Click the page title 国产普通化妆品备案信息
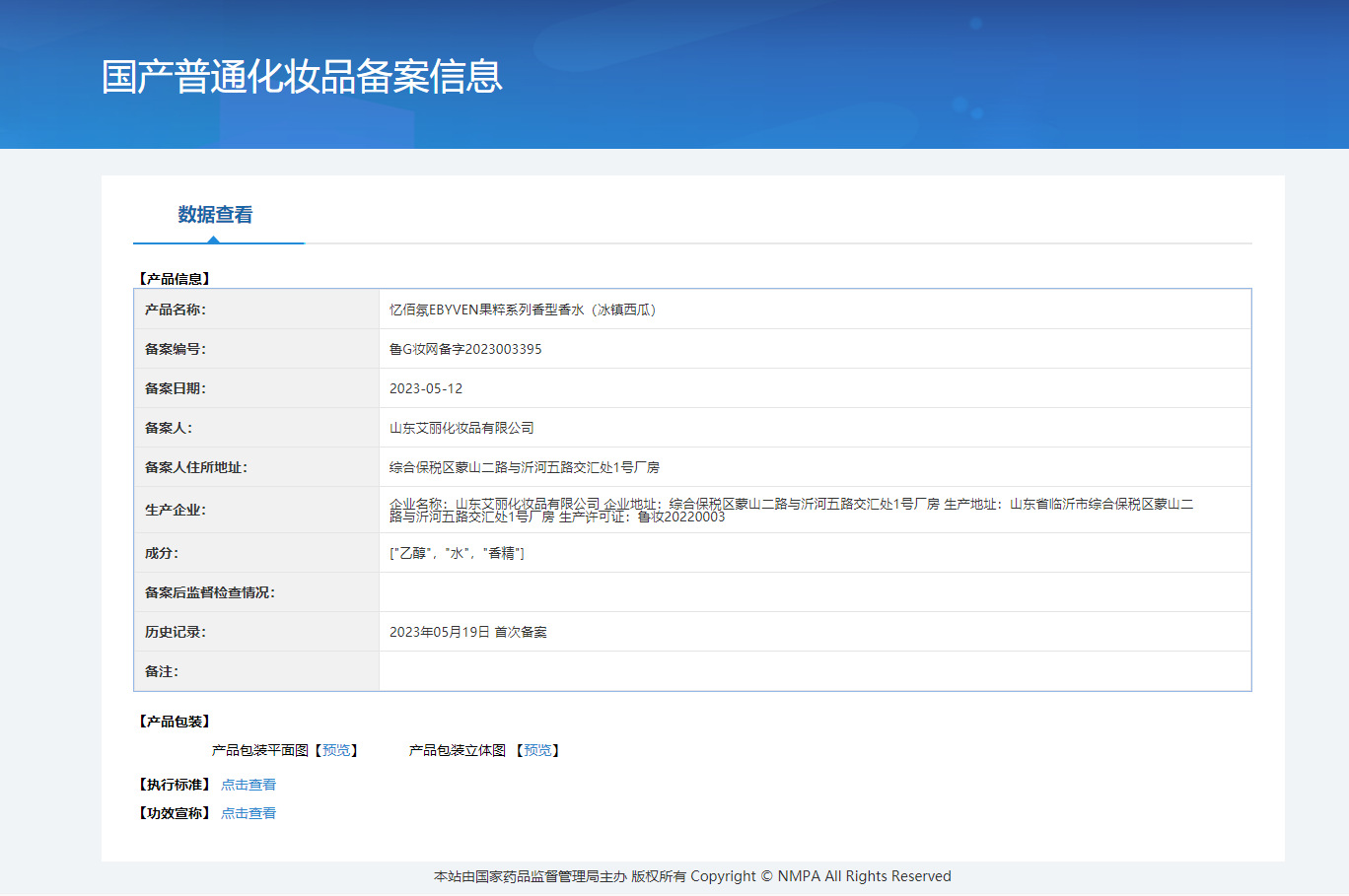The image size is (1349, 896). coord(302,77)
